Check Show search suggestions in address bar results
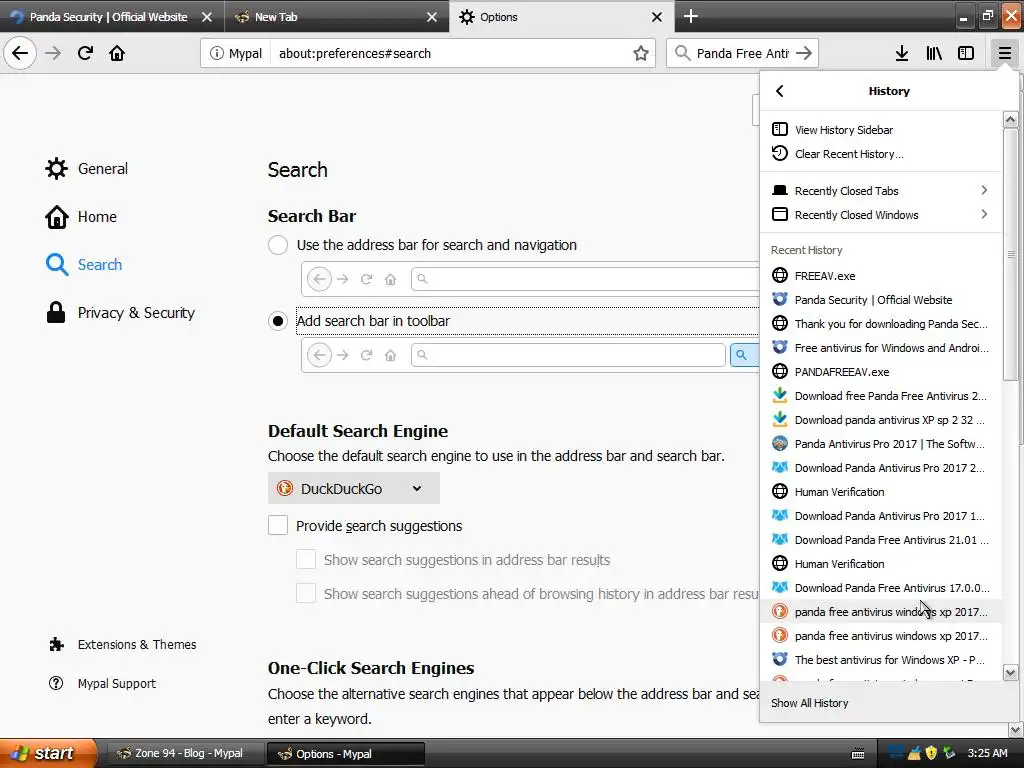This screenshot has height=768, width=1024. 306,560
